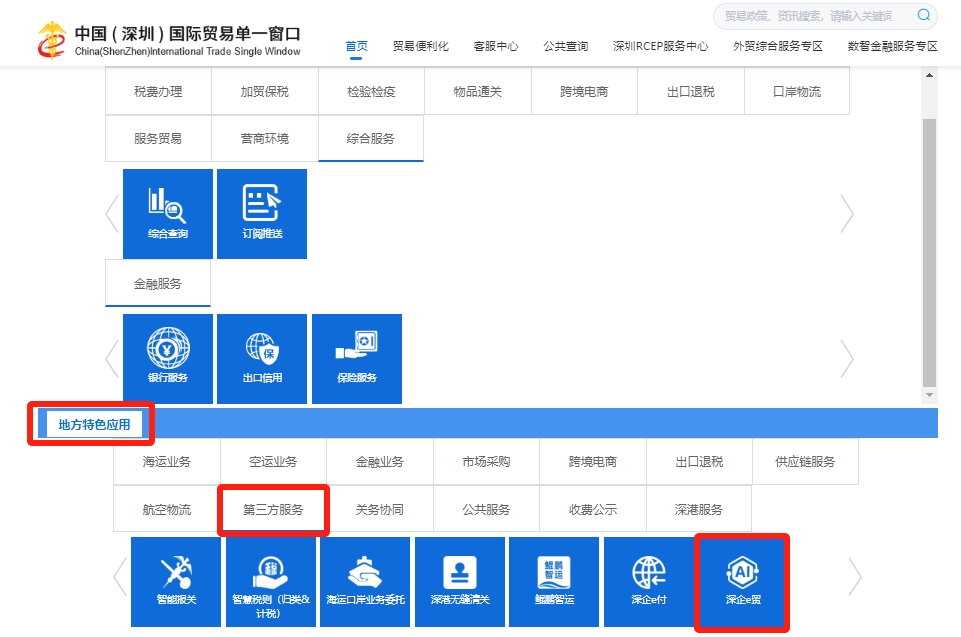Image resolution: width=961 pixels, height=637 pixels.
Task: Open the 综合查询 tile
Action: coord(167,214)
